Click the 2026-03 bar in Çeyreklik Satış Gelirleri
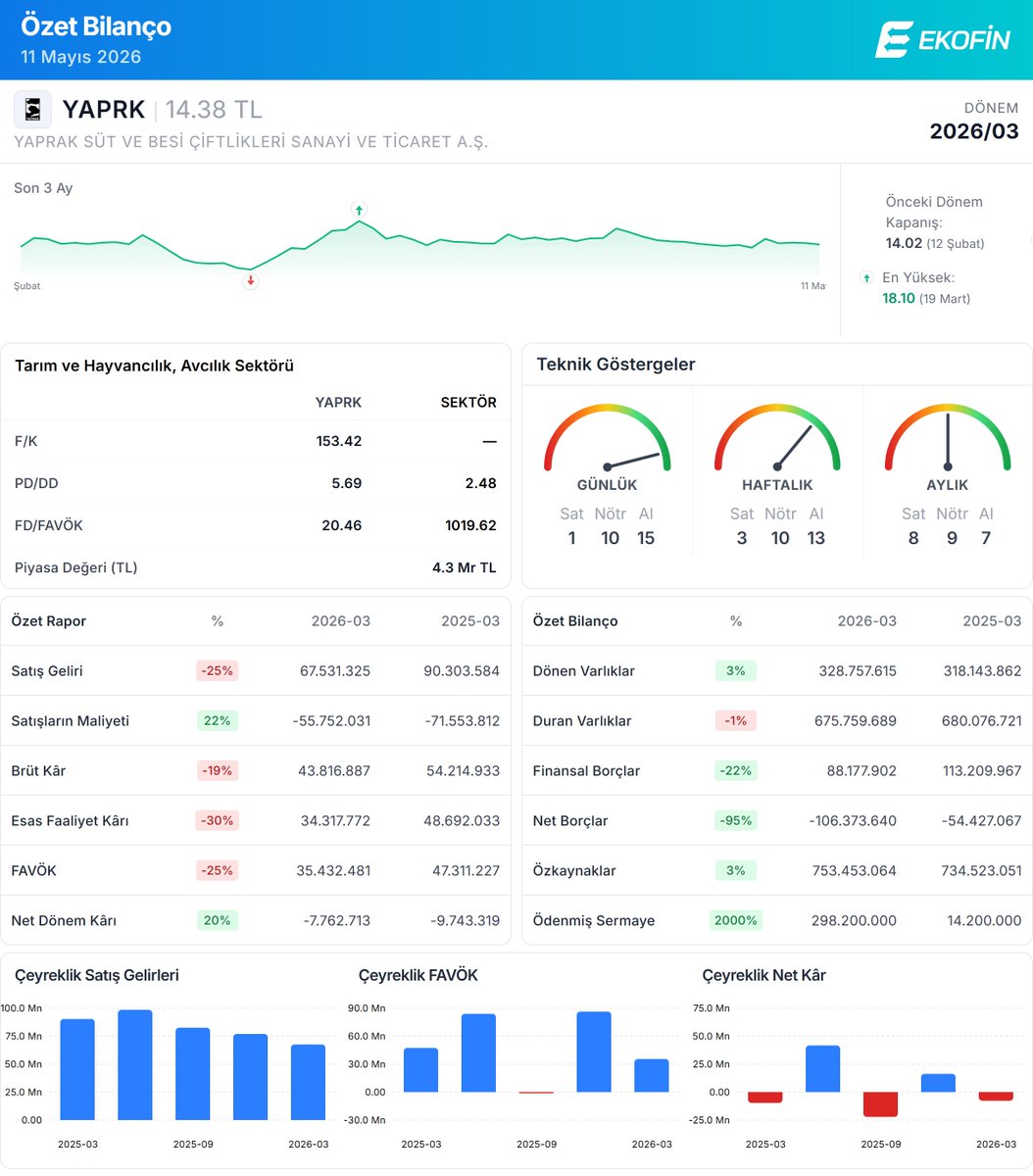The image size is (1033, 1176). [x=308, y=1082]
